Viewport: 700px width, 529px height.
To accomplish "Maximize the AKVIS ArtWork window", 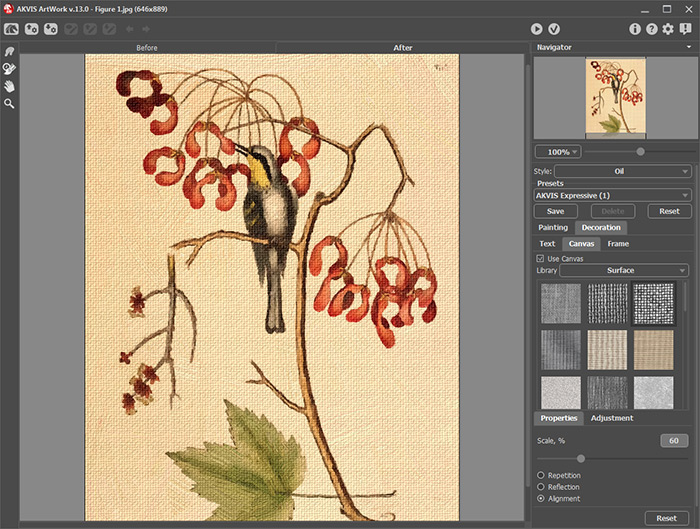I will click(667, 9).
